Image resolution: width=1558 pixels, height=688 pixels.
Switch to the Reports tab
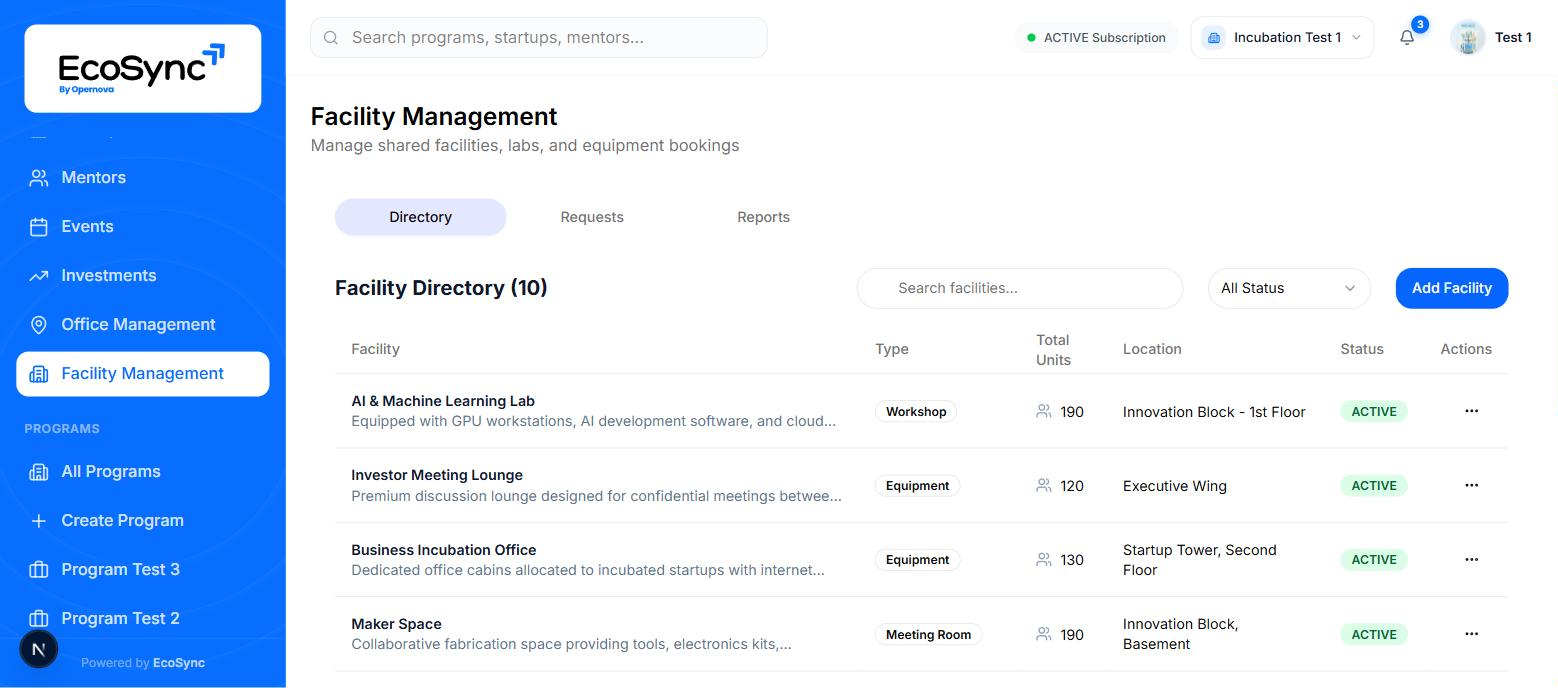click(x=763, y=217)
